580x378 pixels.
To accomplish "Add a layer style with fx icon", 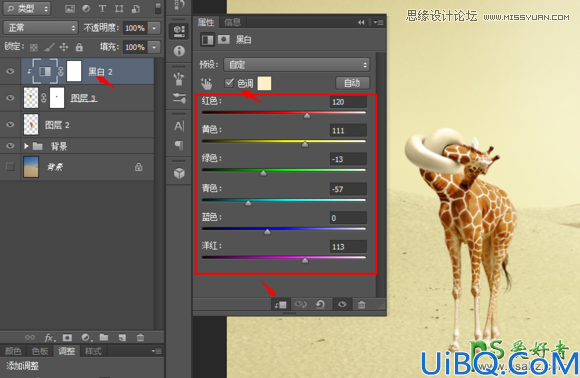I will click(50, 337).
